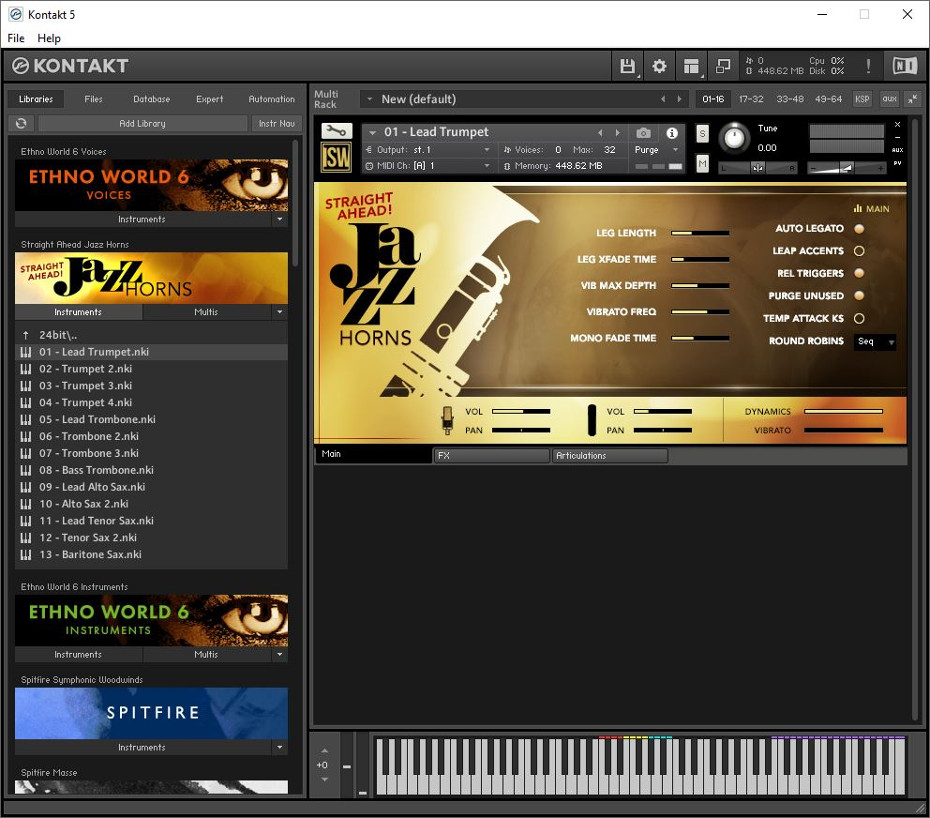Image resolution: width=930 pixels, height=818 pixels.
Task: Open the Help menu
Action: click(49, 38)
